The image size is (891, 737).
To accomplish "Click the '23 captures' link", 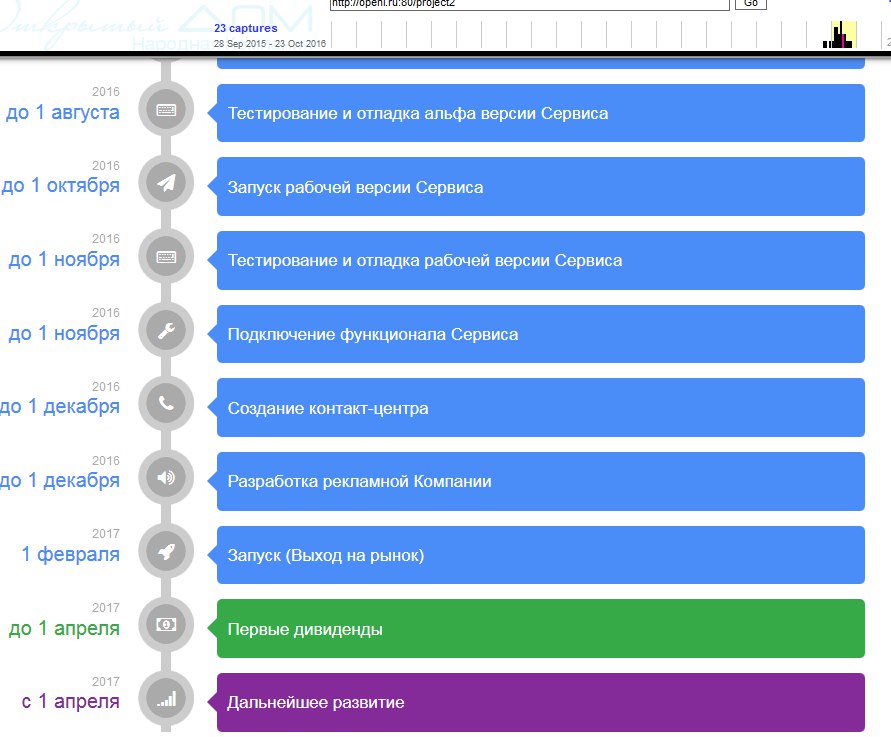I will (x=245, y=28).
